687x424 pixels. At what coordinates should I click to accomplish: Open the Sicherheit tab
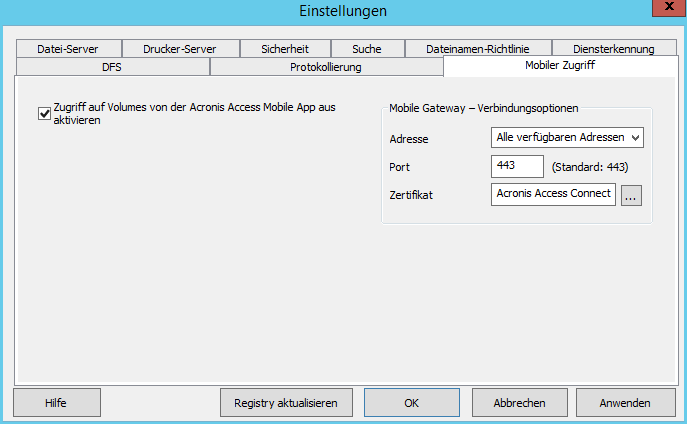point(285,49)
